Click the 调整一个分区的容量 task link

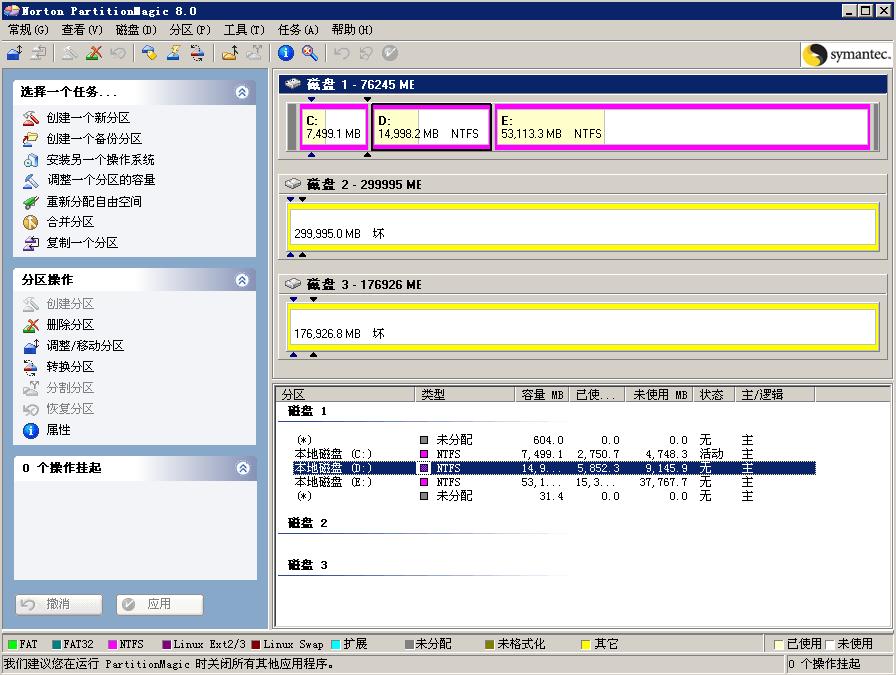click(x=100, y=180)
